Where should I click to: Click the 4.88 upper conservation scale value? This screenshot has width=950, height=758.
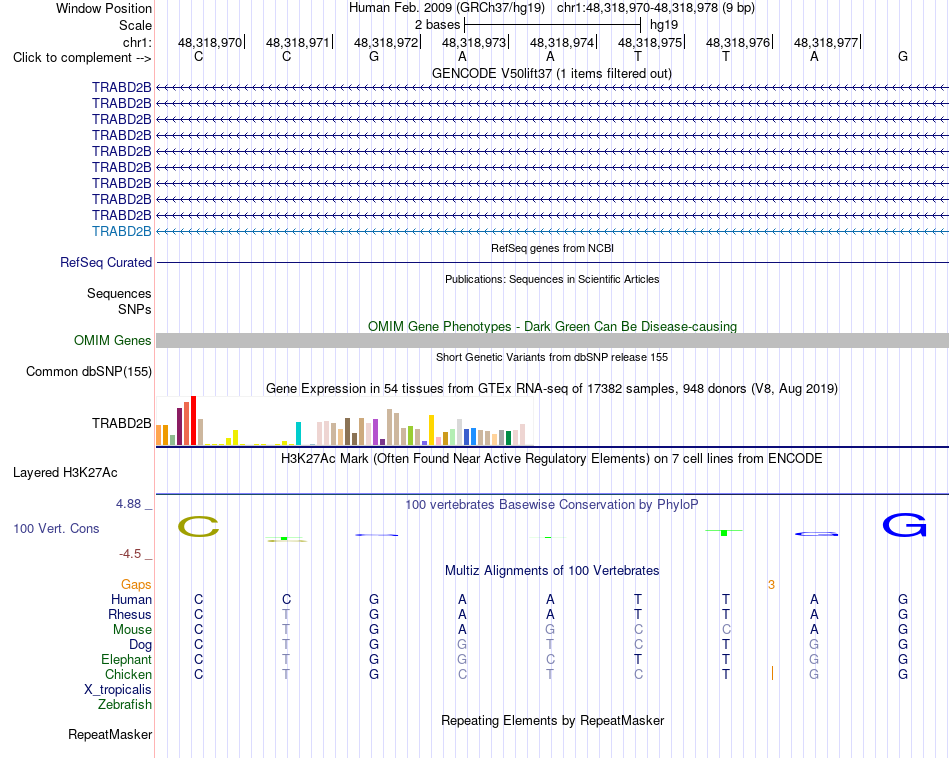(128, 504)
